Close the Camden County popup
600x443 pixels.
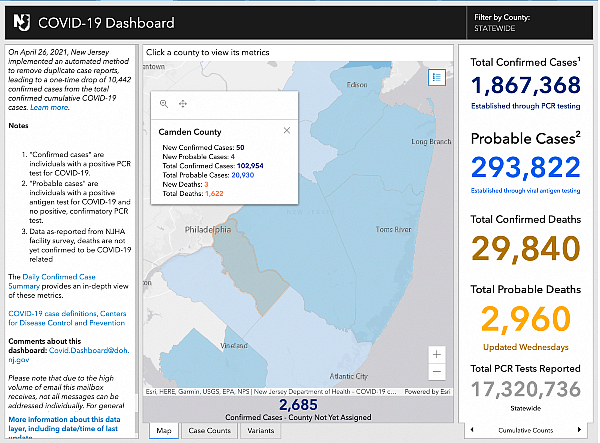pos(286,130)
